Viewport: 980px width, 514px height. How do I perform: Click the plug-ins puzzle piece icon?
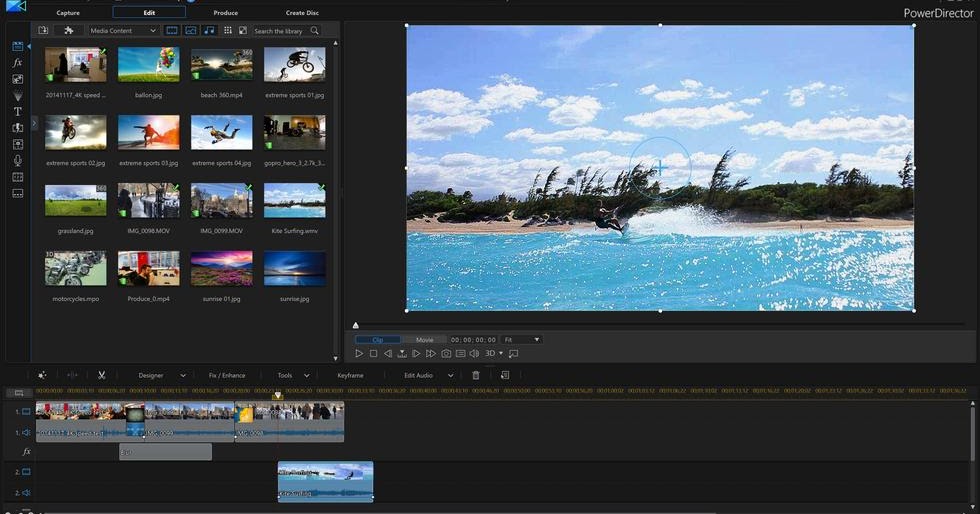point(69,30)
